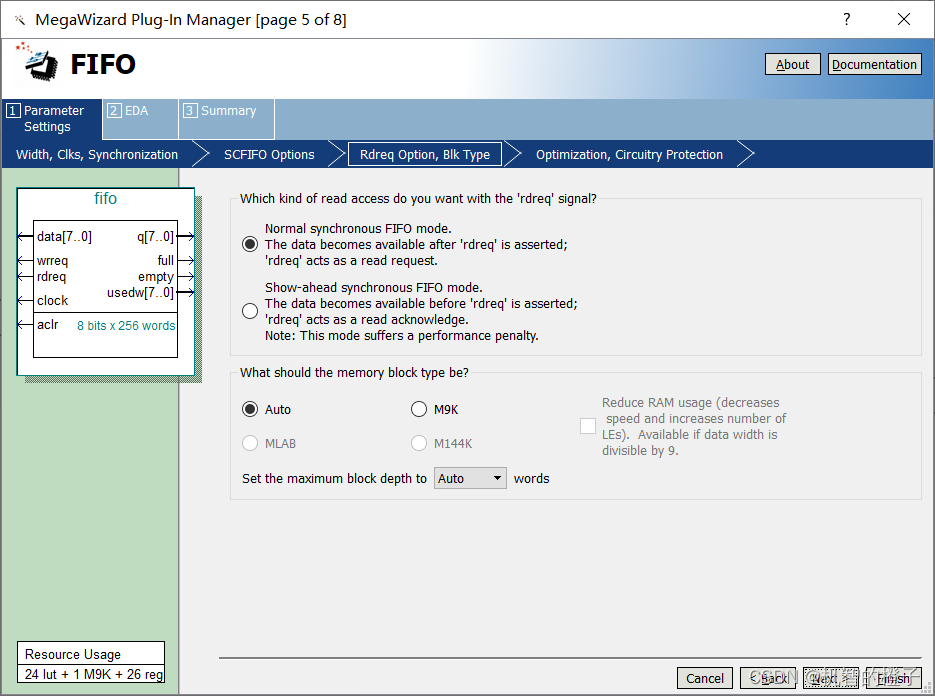Choose Auto memory block type
The height and width of the screenshot is (696, 935).
pos(250,409)
